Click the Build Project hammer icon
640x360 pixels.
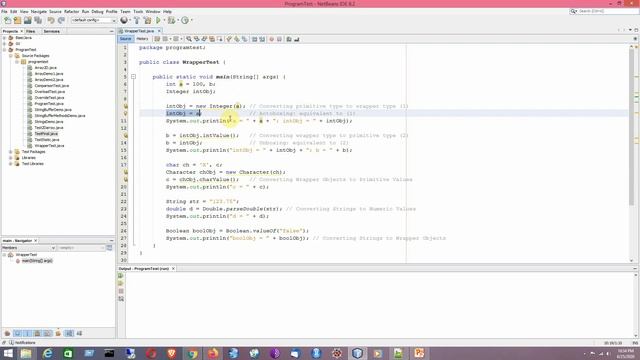click(x=137, y=20)
